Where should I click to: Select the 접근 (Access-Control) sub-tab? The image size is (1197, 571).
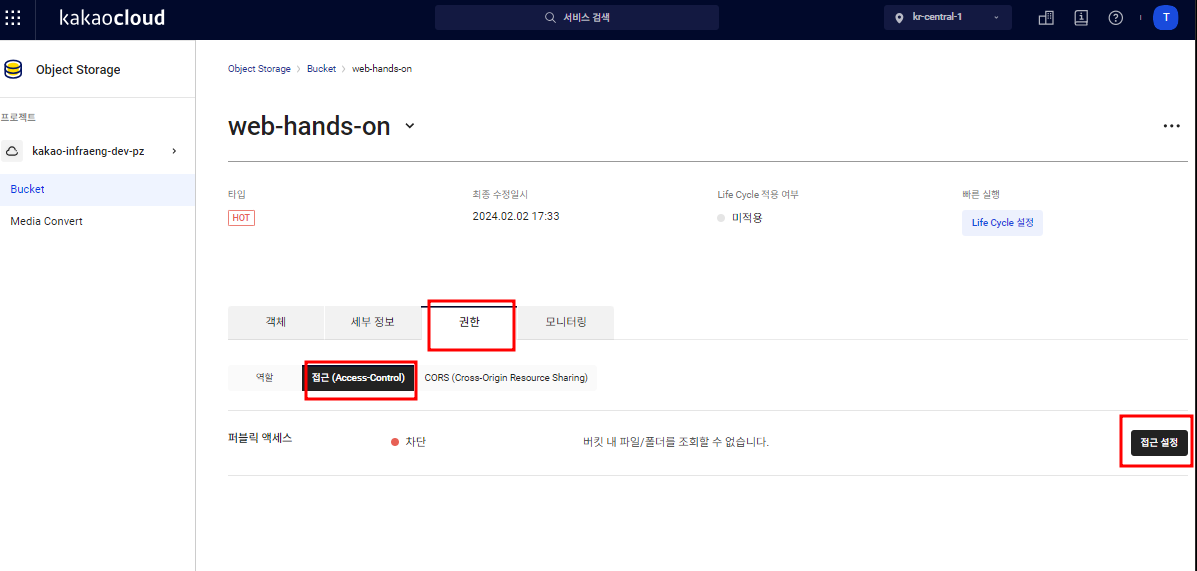tap(358, 377)
